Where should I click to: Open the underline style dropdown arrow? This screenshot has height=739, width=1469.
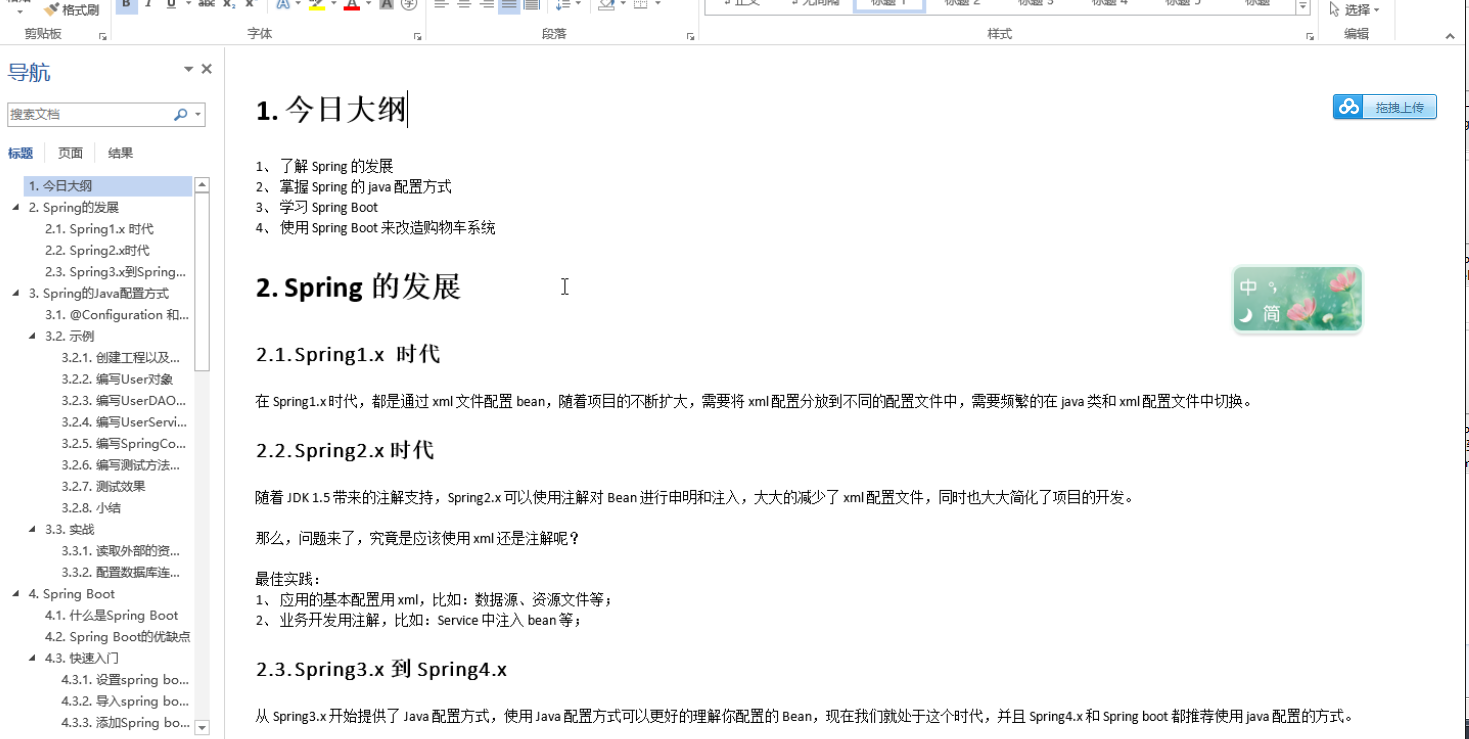187,4
